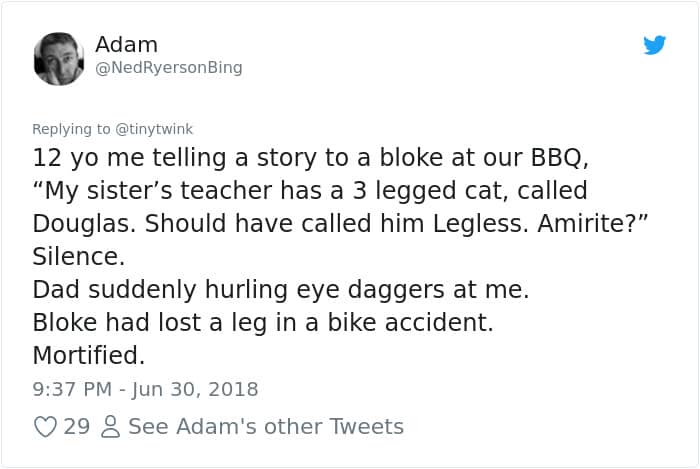Click the word "Mortified."
The height and width of the screenshot is (469, 700).
(x=89, y=355)
